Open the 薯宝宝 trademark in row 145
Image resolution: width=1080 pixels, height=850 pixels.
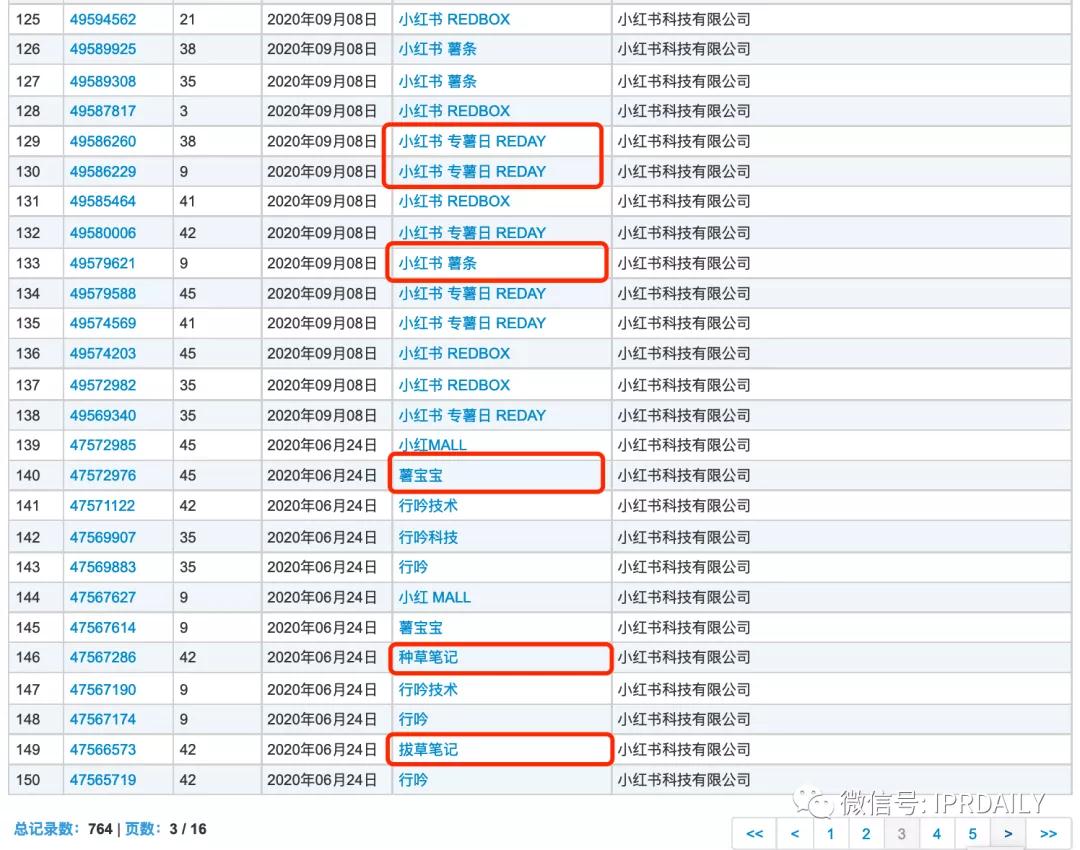pyautogui.click(x=420, y=628)
